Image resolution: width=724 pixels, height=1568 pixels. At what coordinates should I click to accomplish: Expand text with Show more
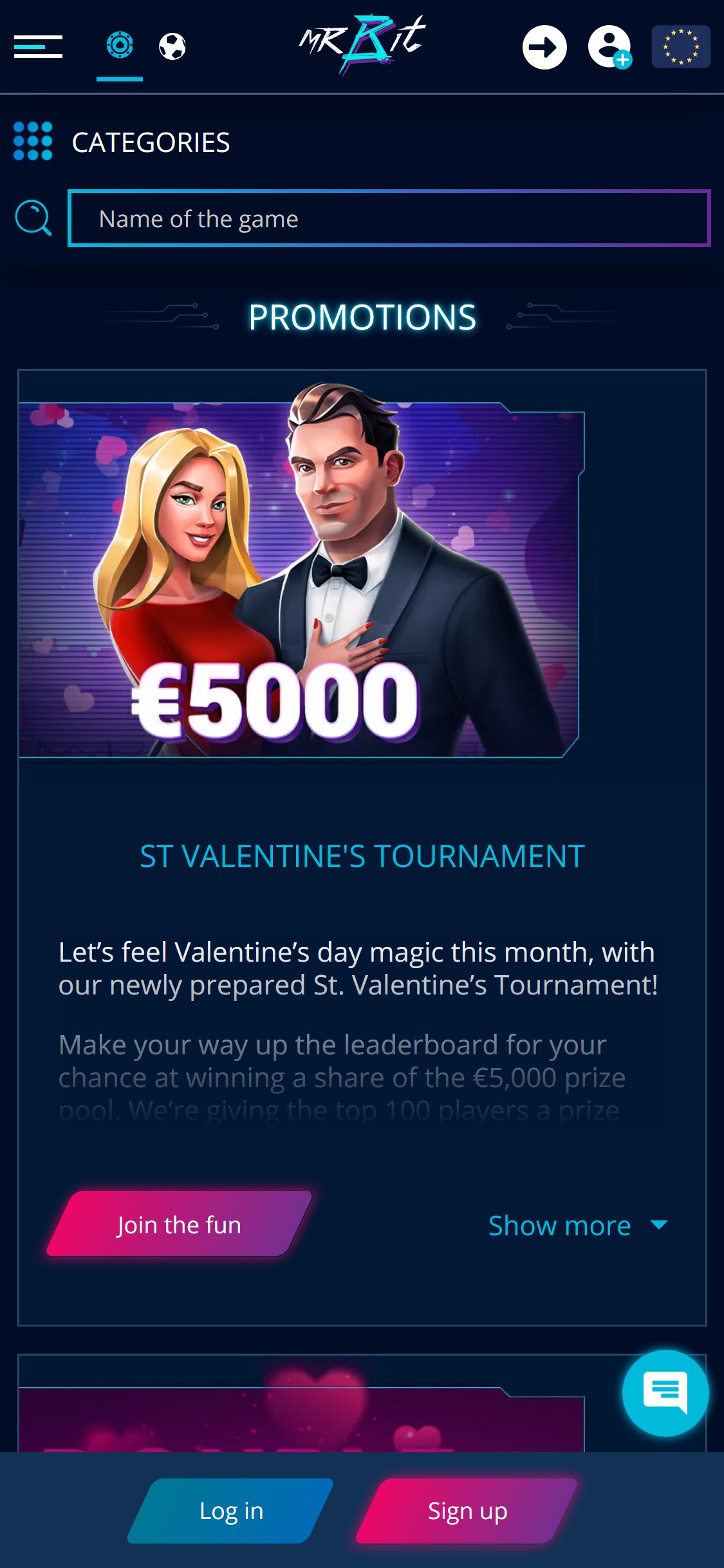tap(559, 1226)
